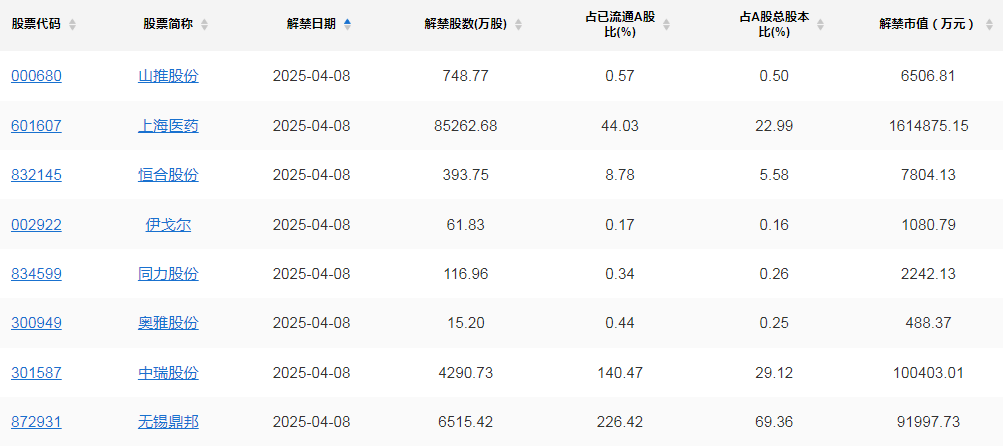Open 无锡鼎邦 stock page
This screenshot has height=447, width=1003.
(x=168, y=422)
